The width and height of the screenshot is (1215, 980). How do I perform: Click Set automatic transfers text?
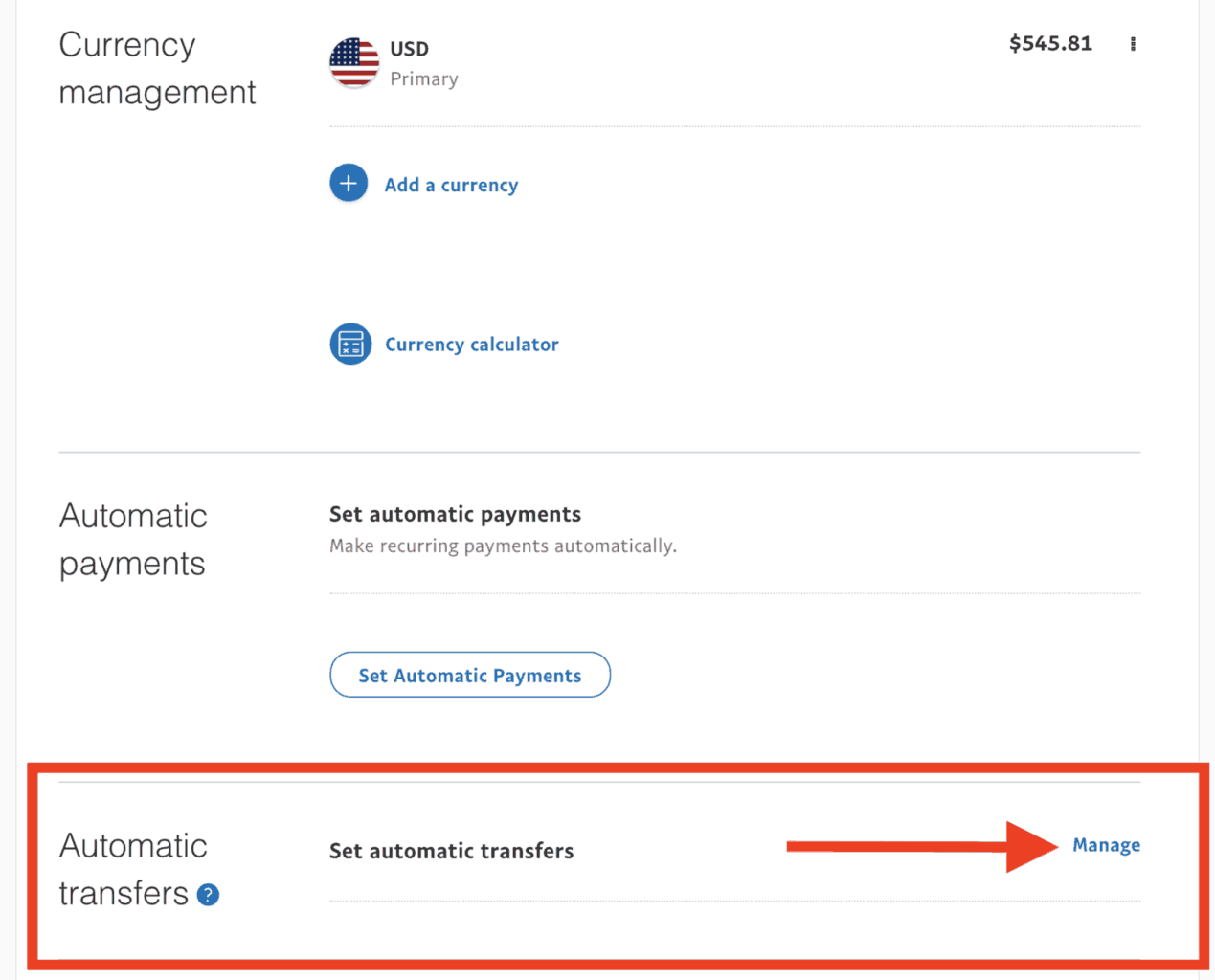451,851
